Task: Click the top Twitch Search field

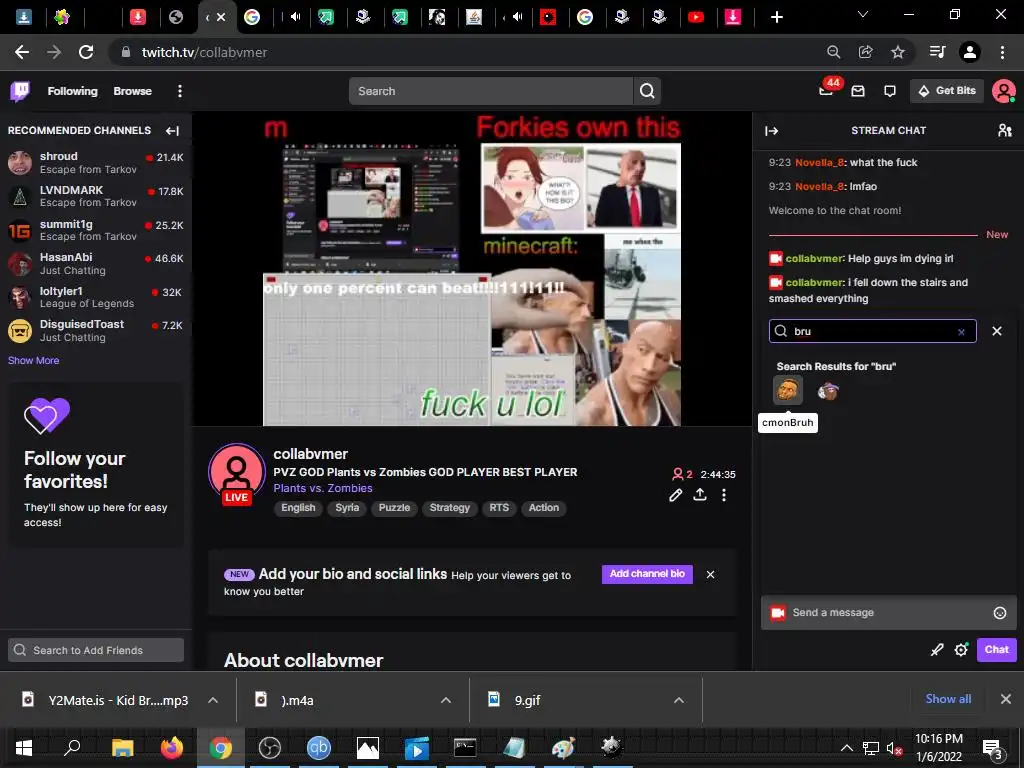Action: click(x=491, y=91)
